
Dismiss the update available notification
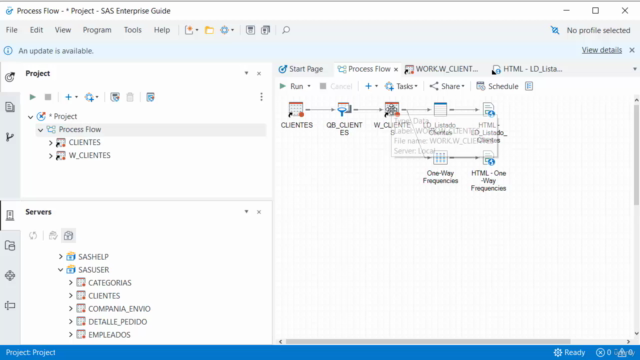pos(632,50)
